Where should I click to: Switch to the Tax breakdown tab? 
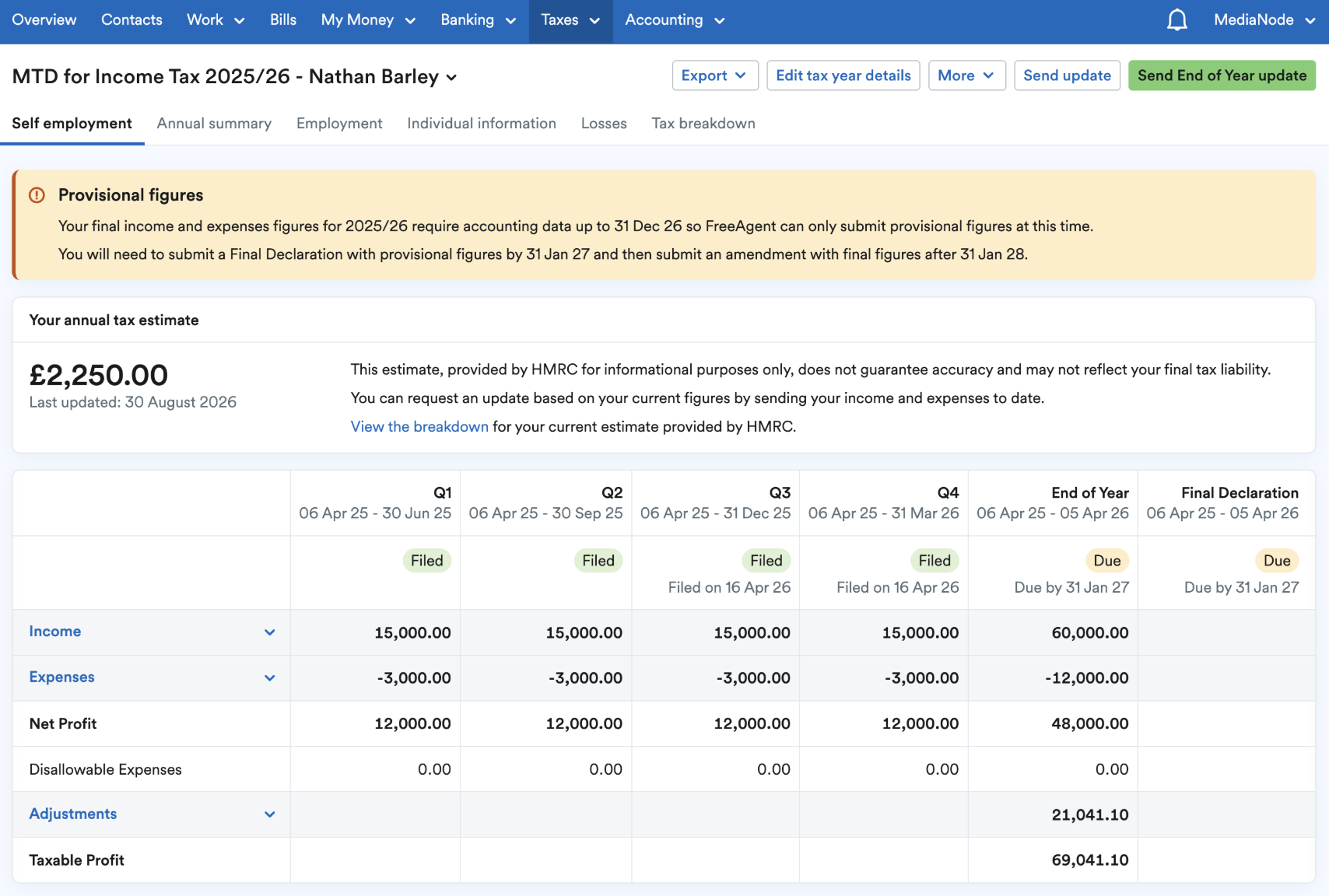[703, 124]
